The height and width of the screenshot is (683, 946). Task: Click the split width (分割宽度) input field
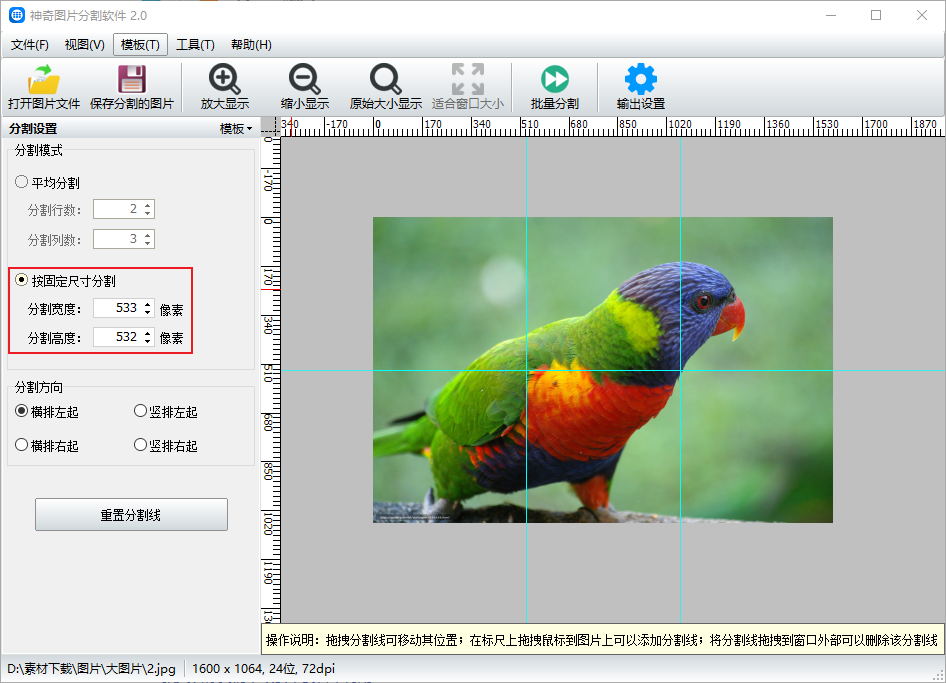coord(117,309)
